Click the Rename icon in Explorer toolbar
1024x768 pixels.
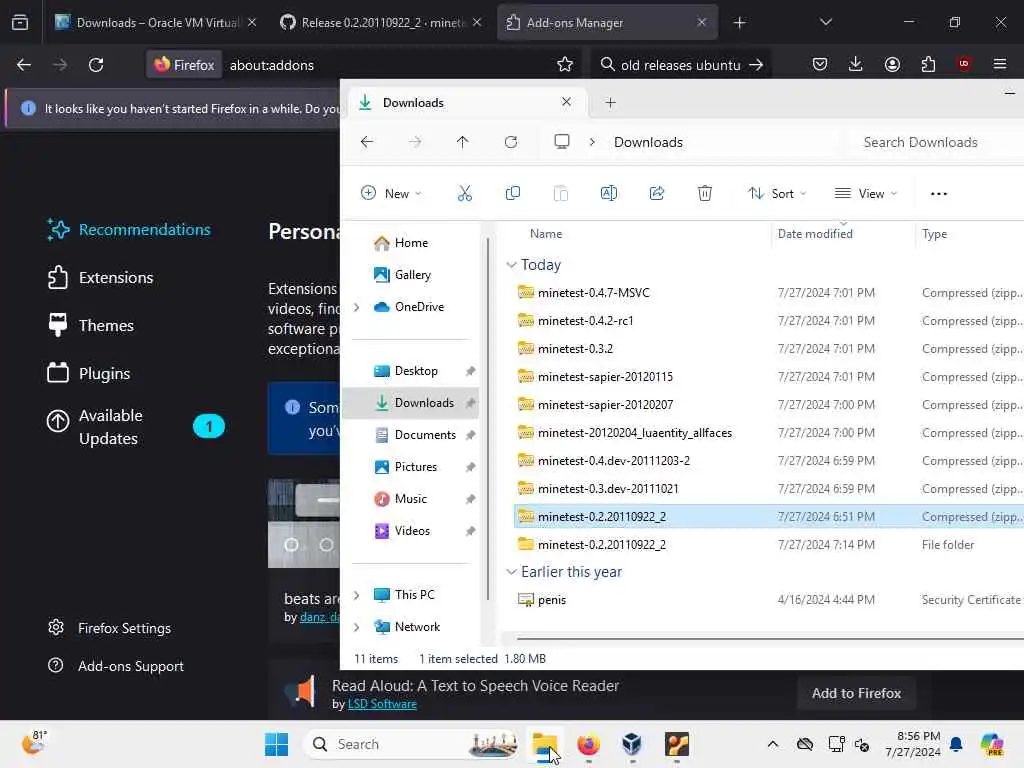(609, 193)
